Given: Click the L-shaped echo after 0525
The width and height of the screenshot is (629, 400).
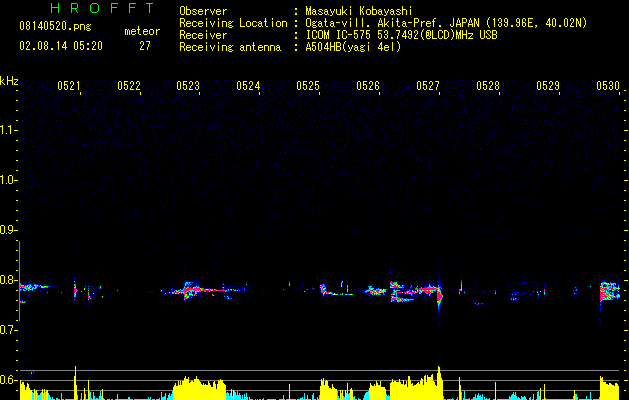Looking at the screenshot, I should point(336,290).
